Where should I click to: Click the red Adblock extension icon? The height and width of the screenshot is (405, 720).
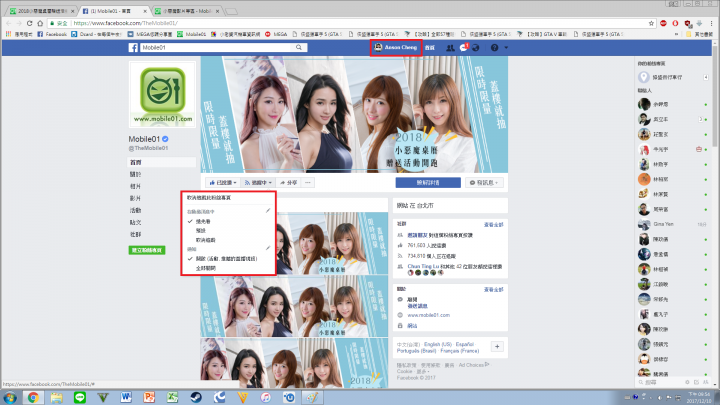pyautogui.click(x=664, y=23)
